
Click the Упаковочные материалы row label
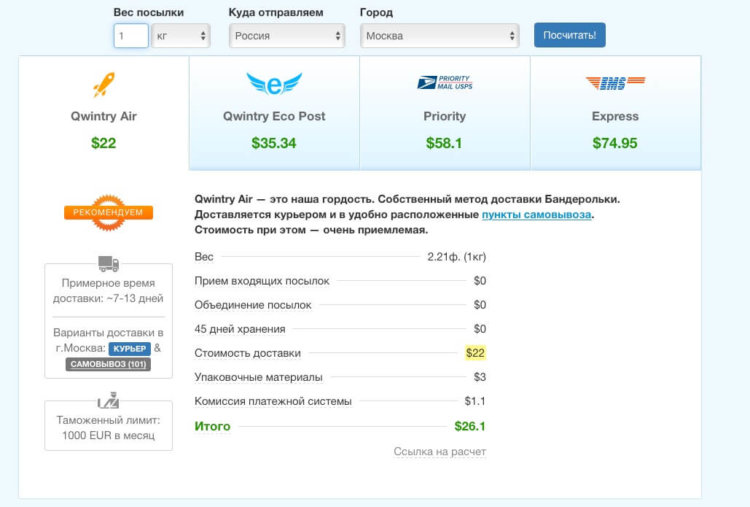coord(258,377)
